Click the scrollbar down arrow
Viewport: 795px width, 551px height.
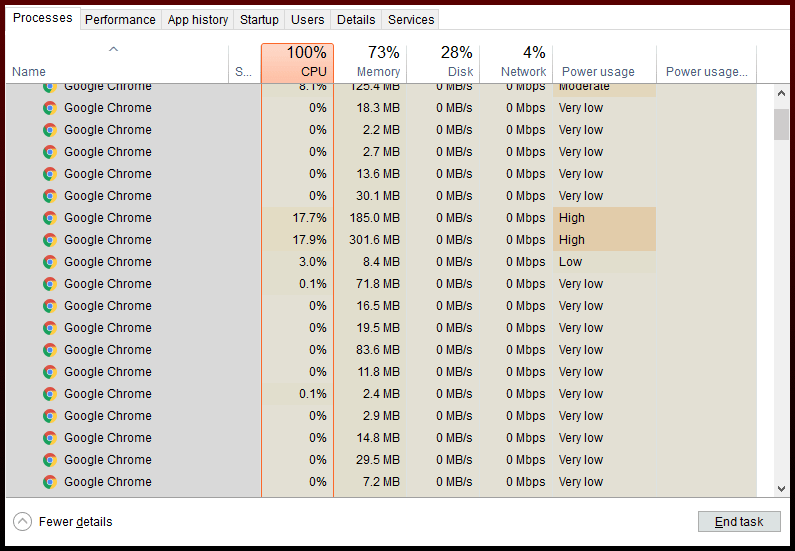781,488
